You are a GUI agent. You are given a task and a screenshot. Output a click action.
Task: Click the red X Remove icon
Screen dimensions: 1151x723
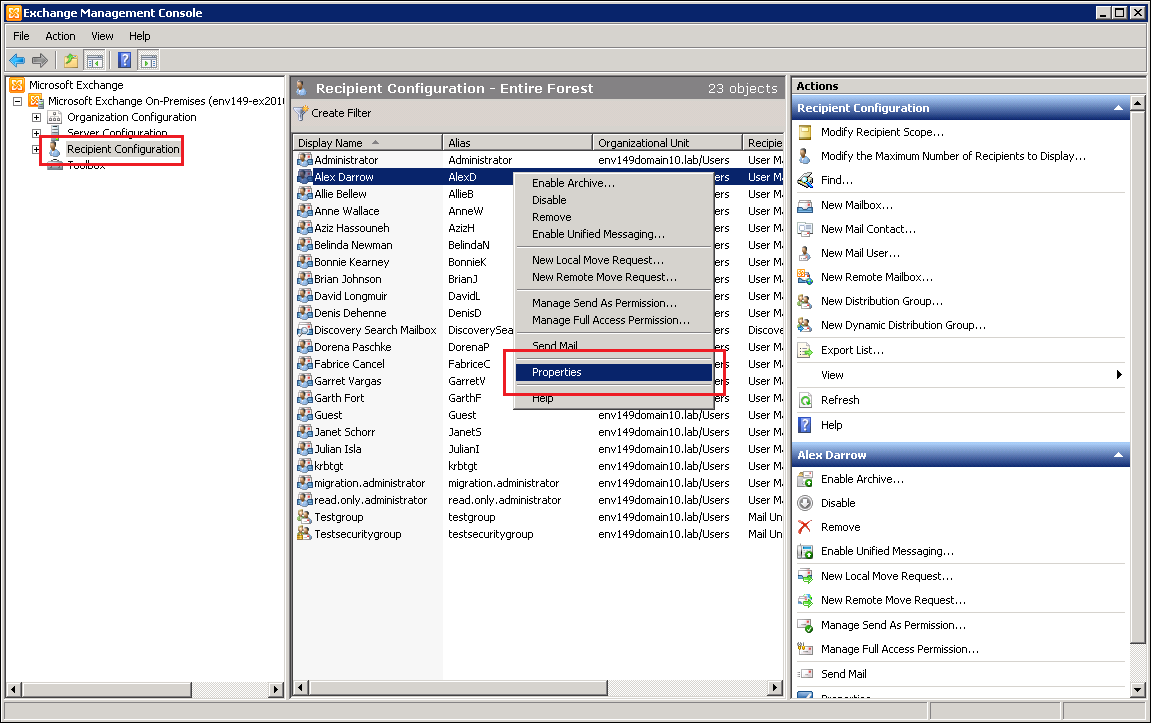(x=805, y=527)
